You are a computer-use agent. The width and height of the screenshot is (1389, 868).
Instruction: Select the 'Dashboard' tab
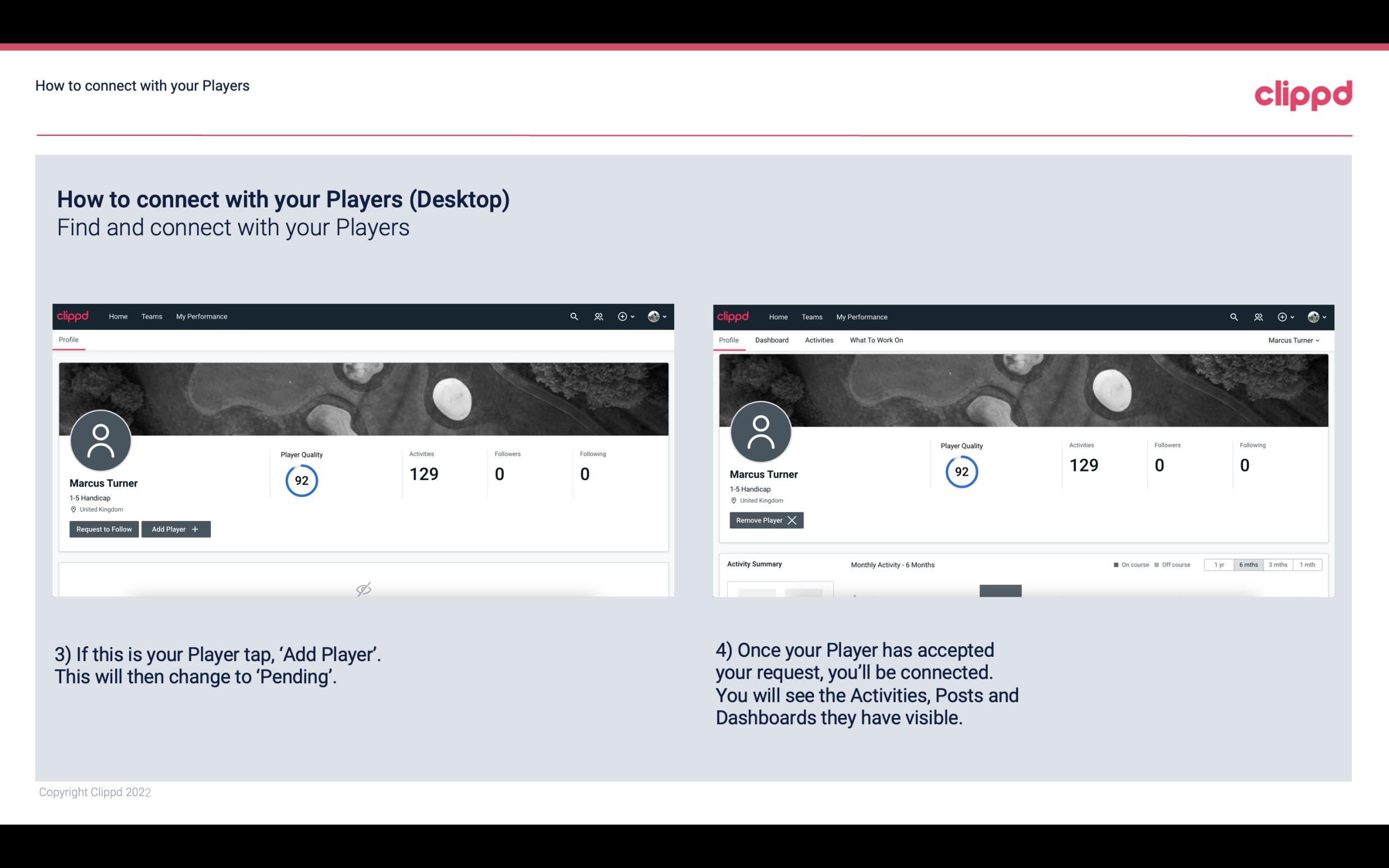771,340
